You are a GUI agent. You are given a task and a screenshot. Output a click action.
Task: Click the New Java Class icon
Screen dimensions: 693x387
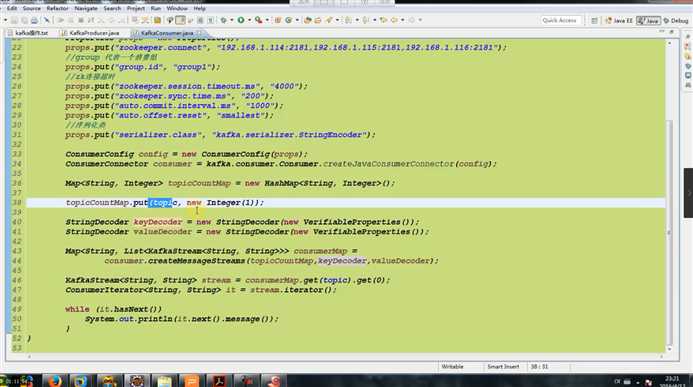point(288,20)
